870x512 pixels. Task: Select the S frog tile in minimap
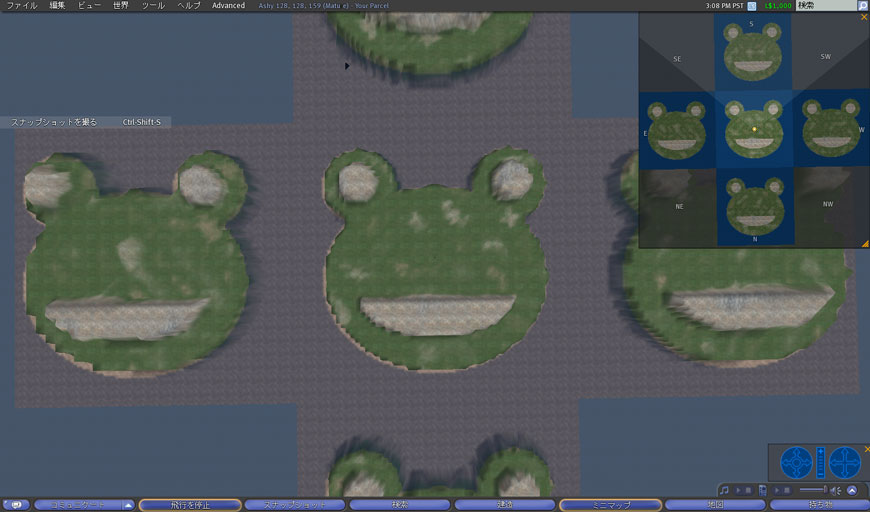pyautogui.click(x=752, y=52)
